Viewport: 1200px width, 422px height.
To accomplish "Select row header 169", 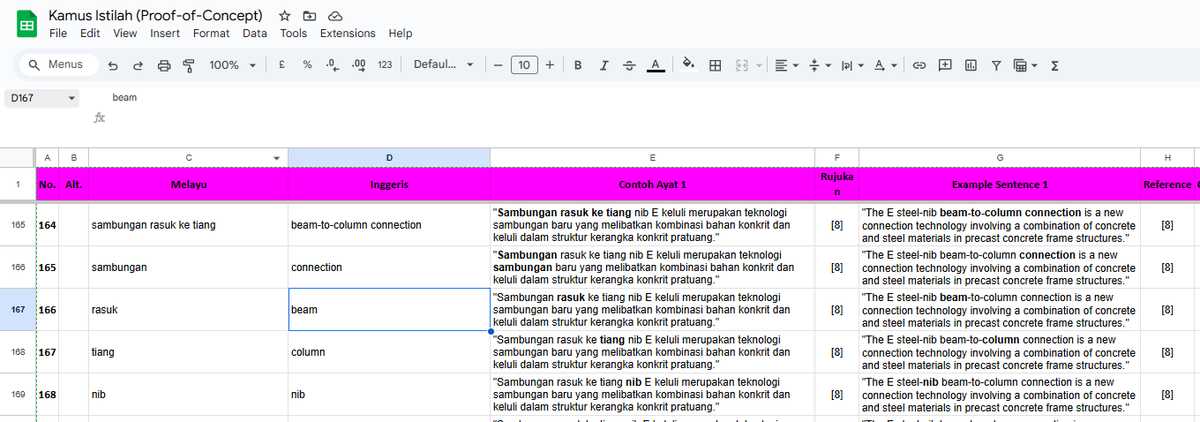I will 18,394.
